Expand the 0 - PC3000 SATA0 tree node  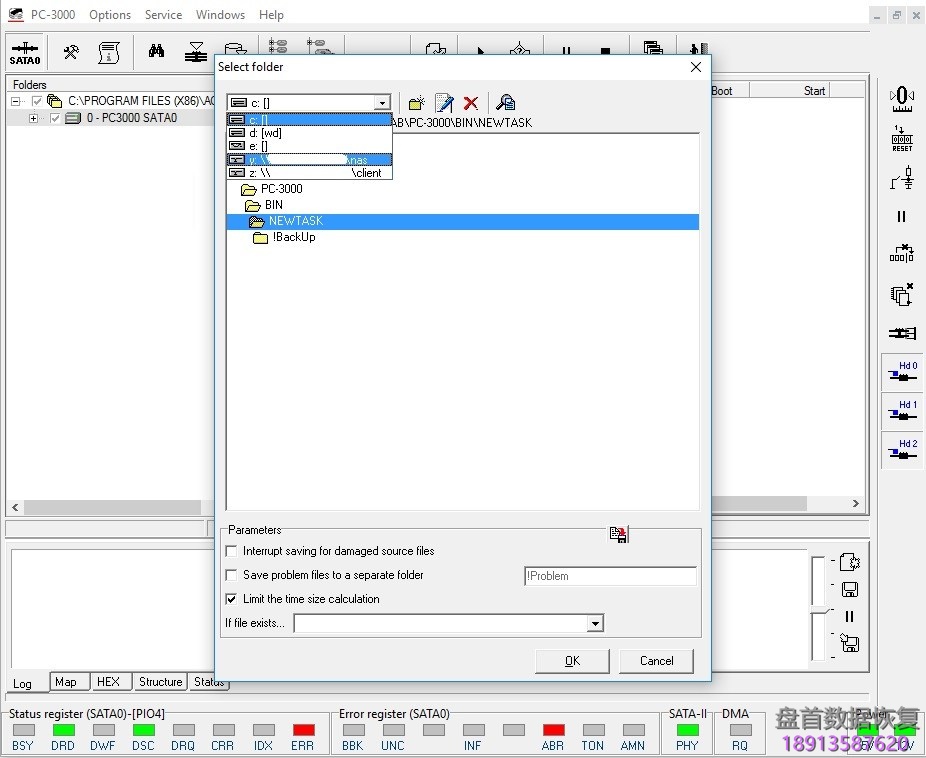33,118
